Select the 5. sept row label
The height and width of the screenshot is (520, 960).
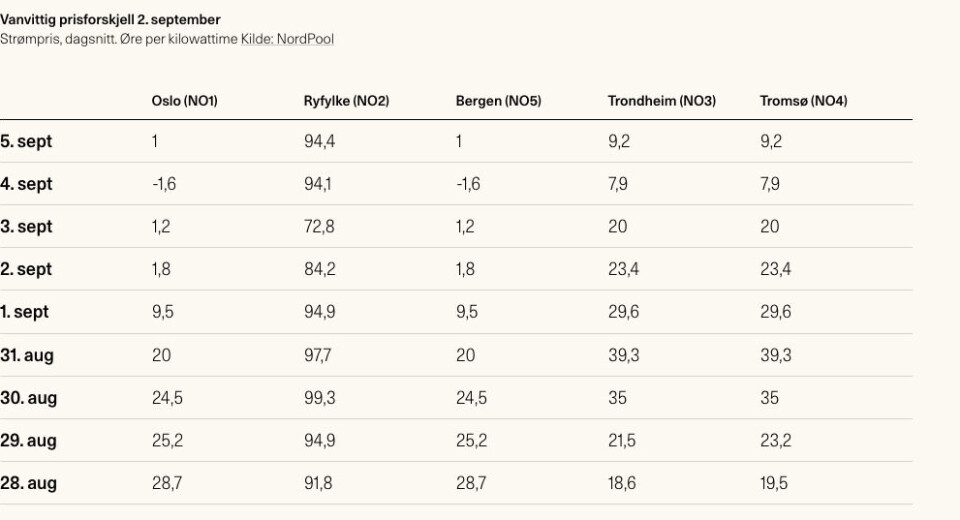(x=26, y=142)
